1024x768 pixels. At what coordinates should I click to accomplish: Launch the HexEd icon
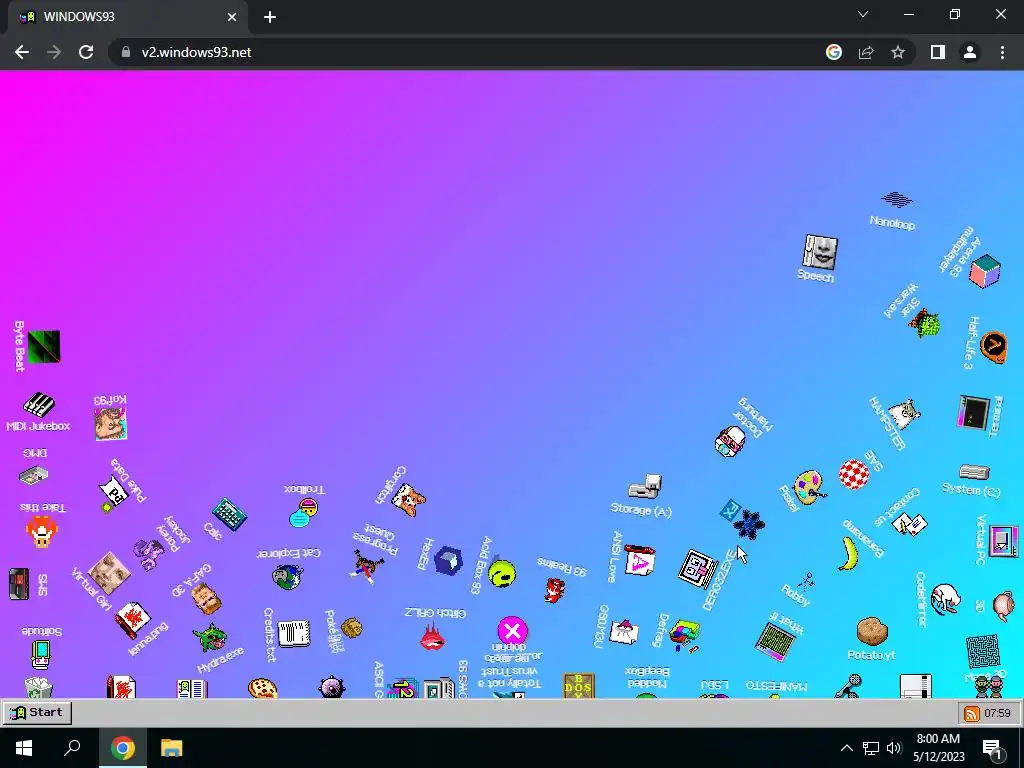[448, 560]
